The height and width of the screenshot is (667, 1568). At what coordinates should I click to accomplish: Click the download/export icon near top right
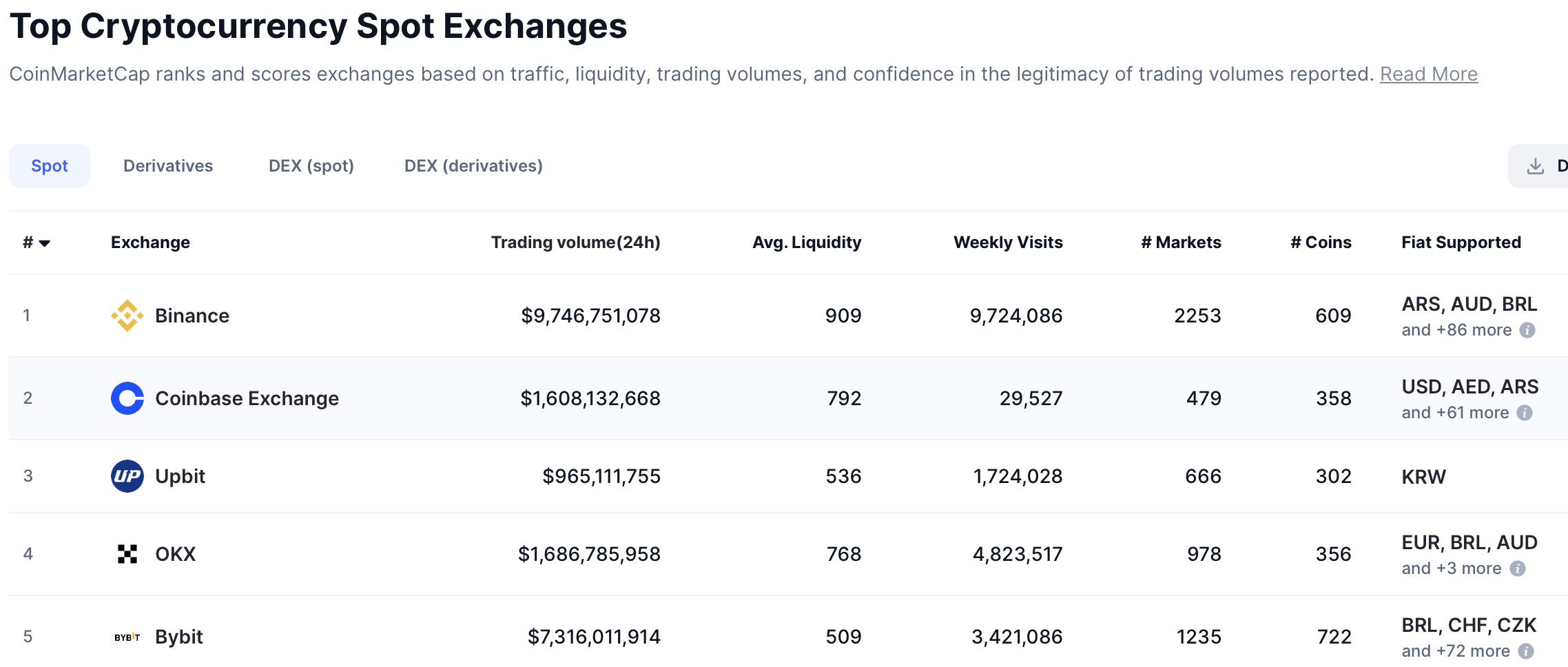(x=1536, y=165)
